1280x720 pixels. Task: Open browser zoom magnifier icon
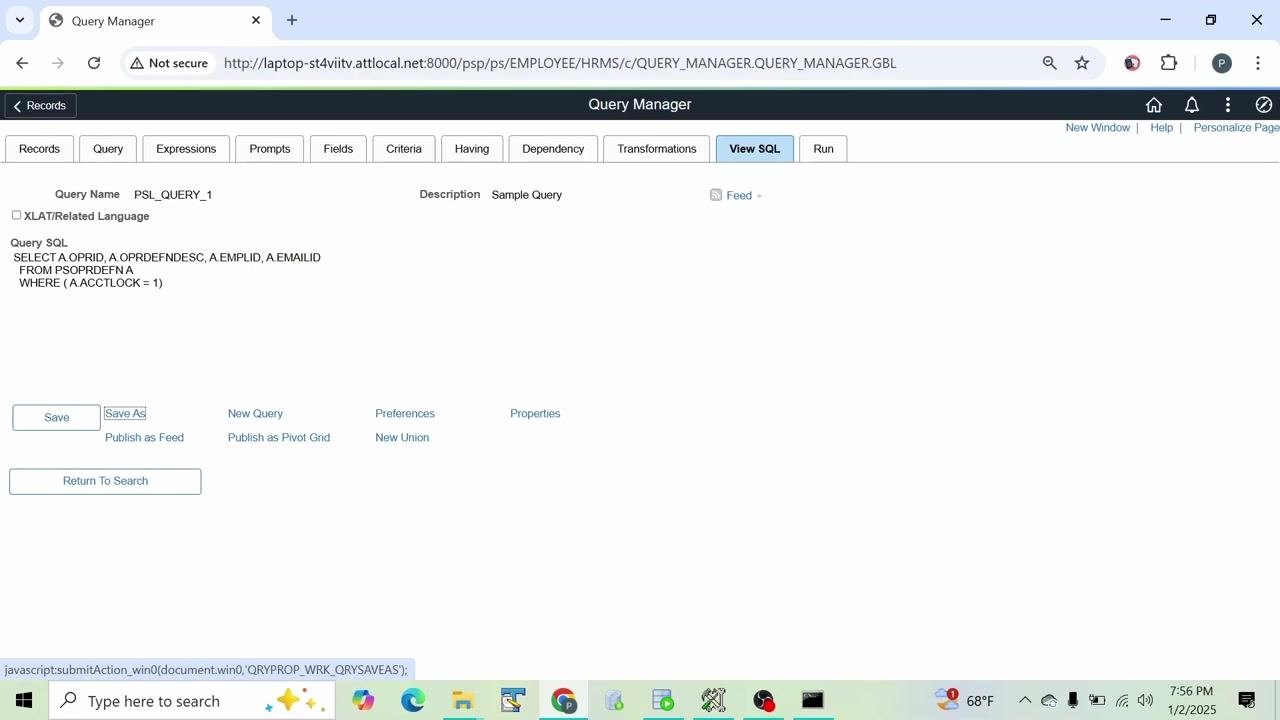click(x=1049, y=63)
